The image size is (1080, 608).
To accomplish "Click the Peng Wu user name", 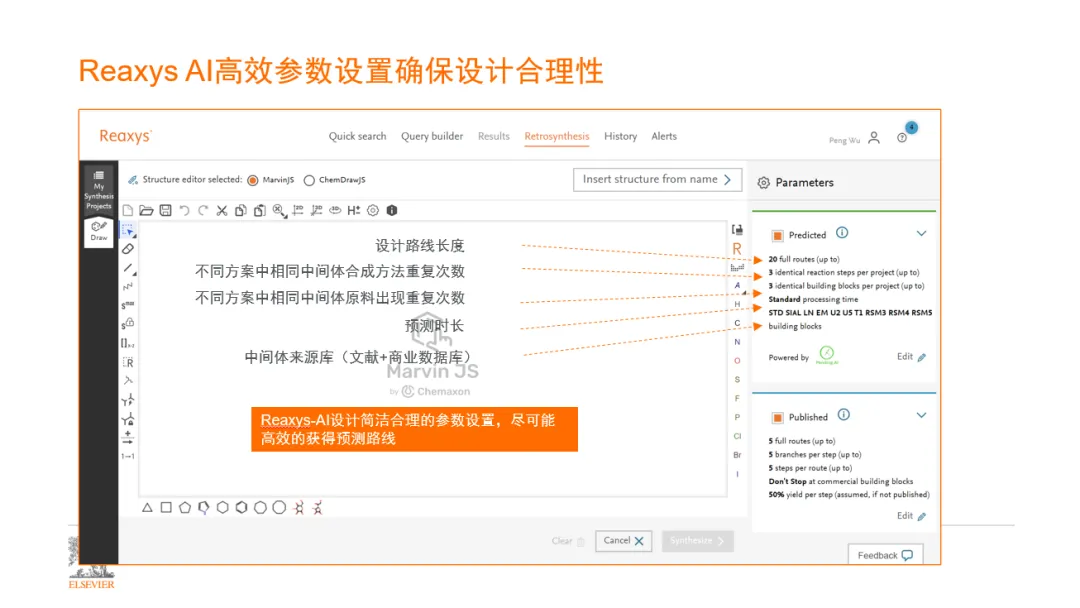I will point(844,140).
